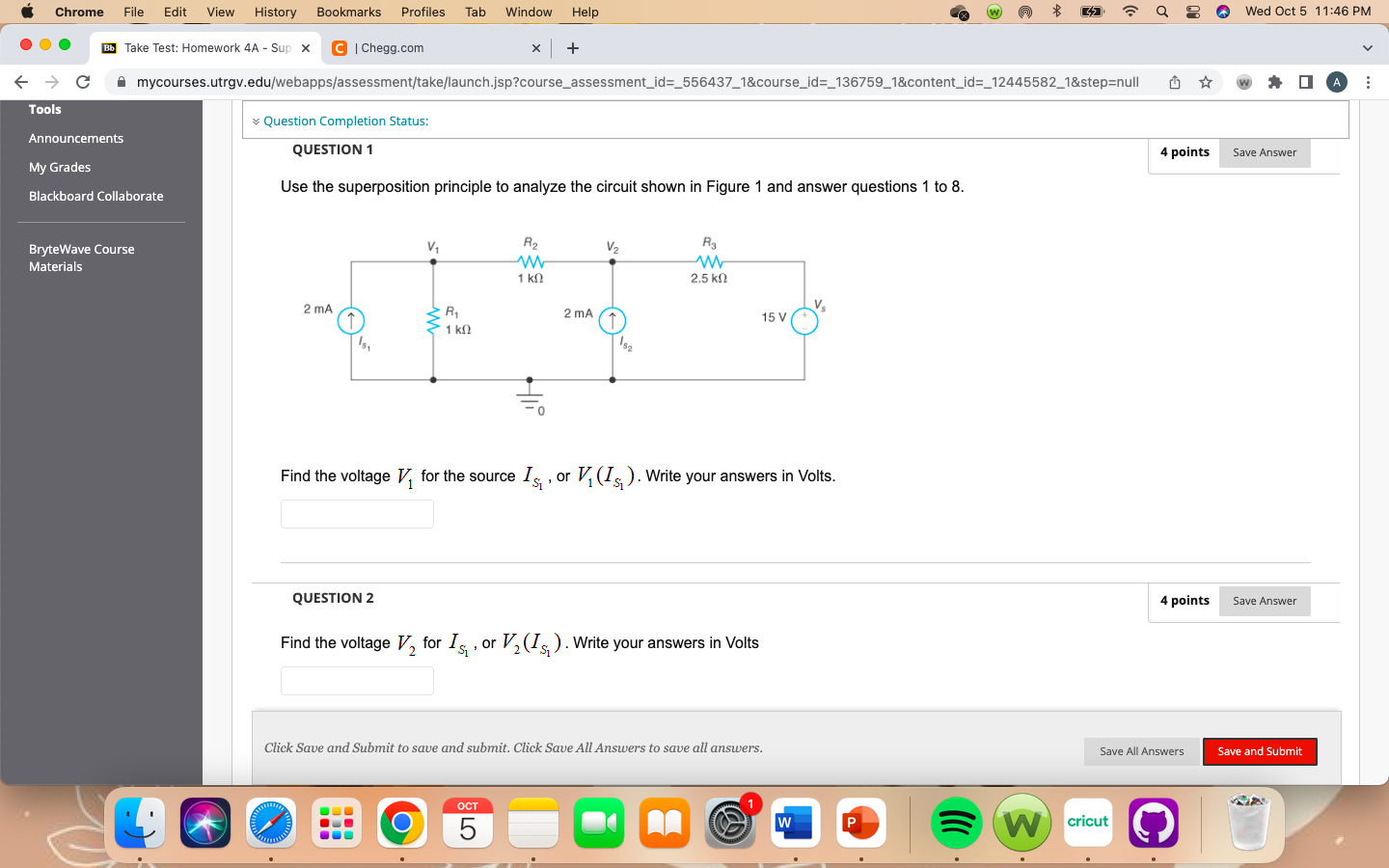Click Save Answer for Question 1
This screenshot has width=1389, height=868.
pos(1265,151)
